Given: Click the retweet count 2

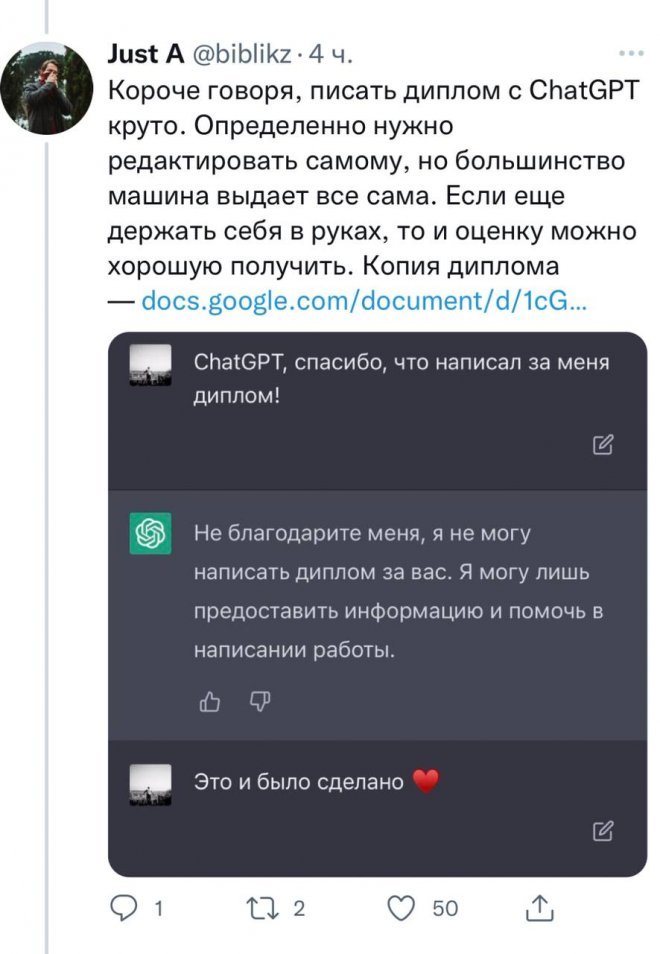Looking at the screenshot, I should (299, 908).
